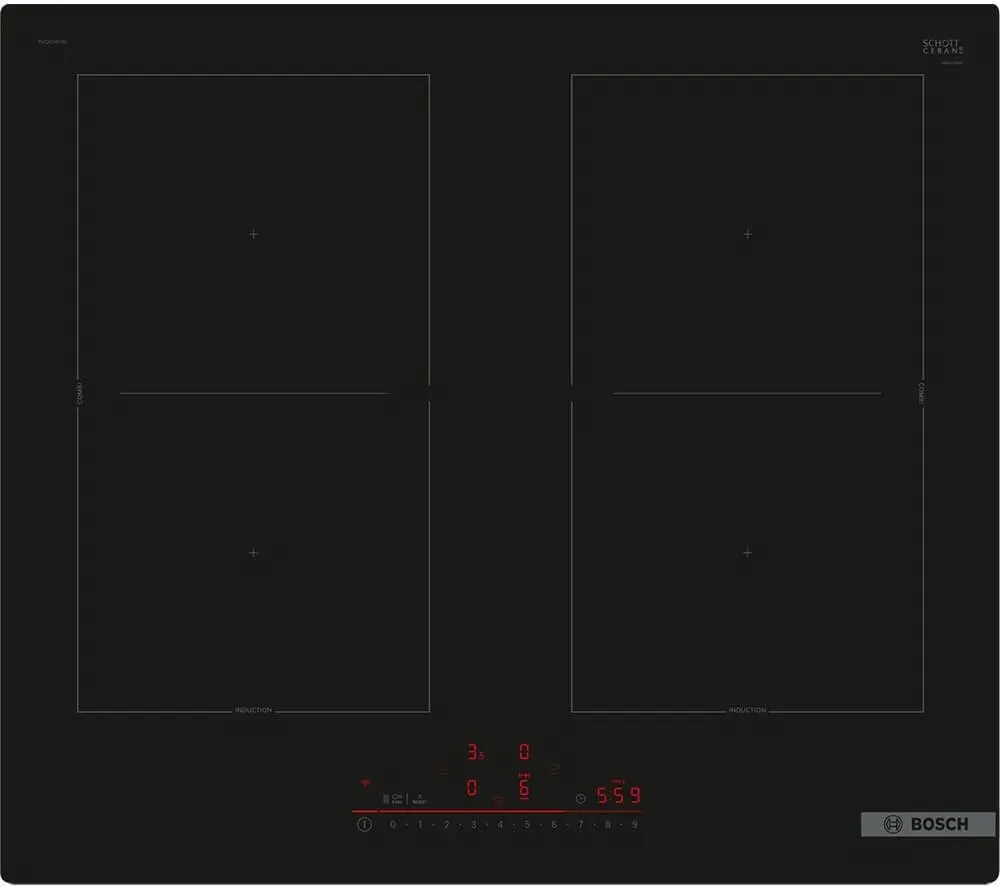Image resolution: width=1000 pixels, height=887 pixels.
Task: Select front-right zone display below rear-right
Action: coord(524,786)
